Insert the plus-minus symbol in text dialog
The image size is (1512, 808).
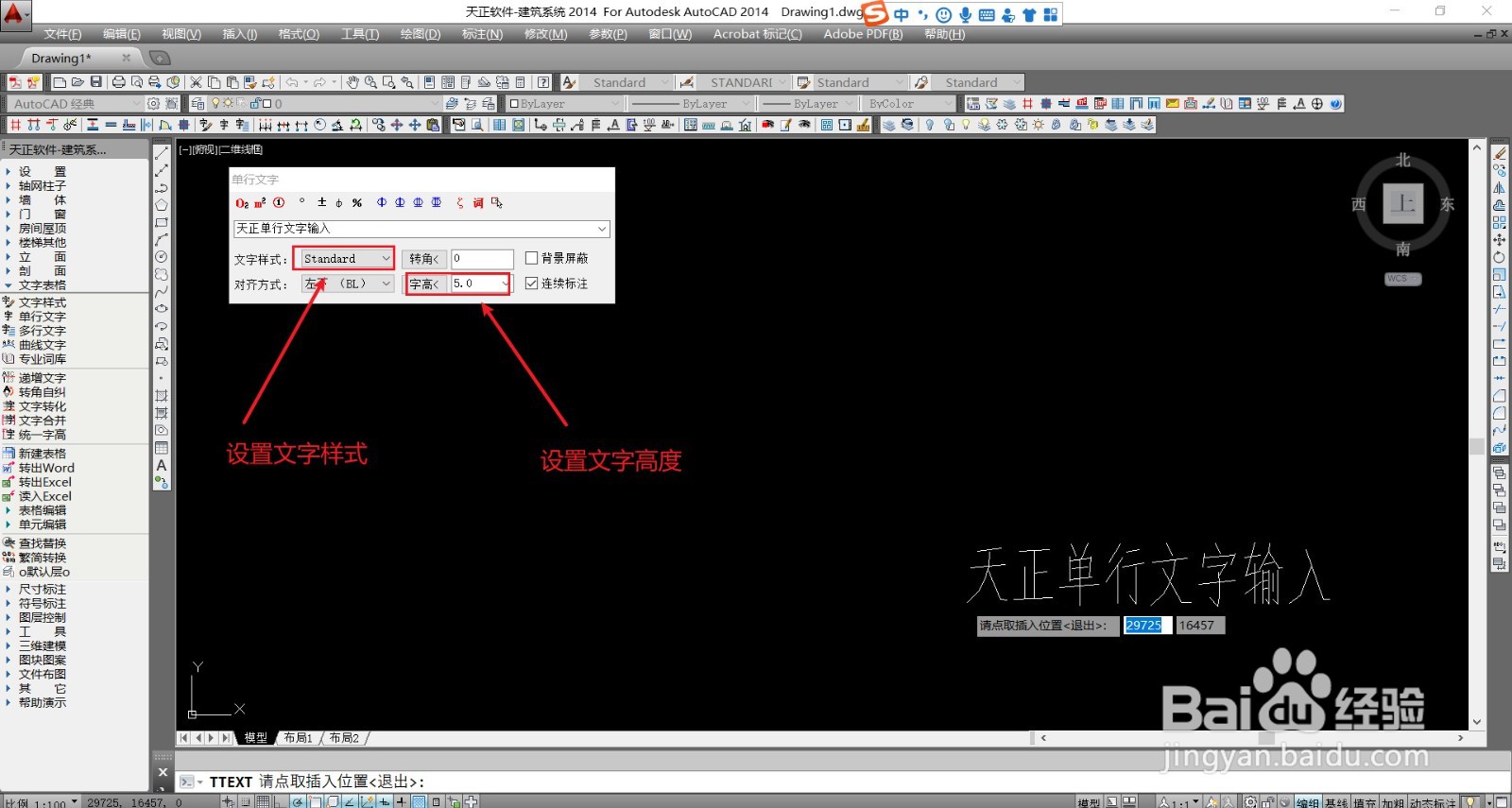[321, 202]
